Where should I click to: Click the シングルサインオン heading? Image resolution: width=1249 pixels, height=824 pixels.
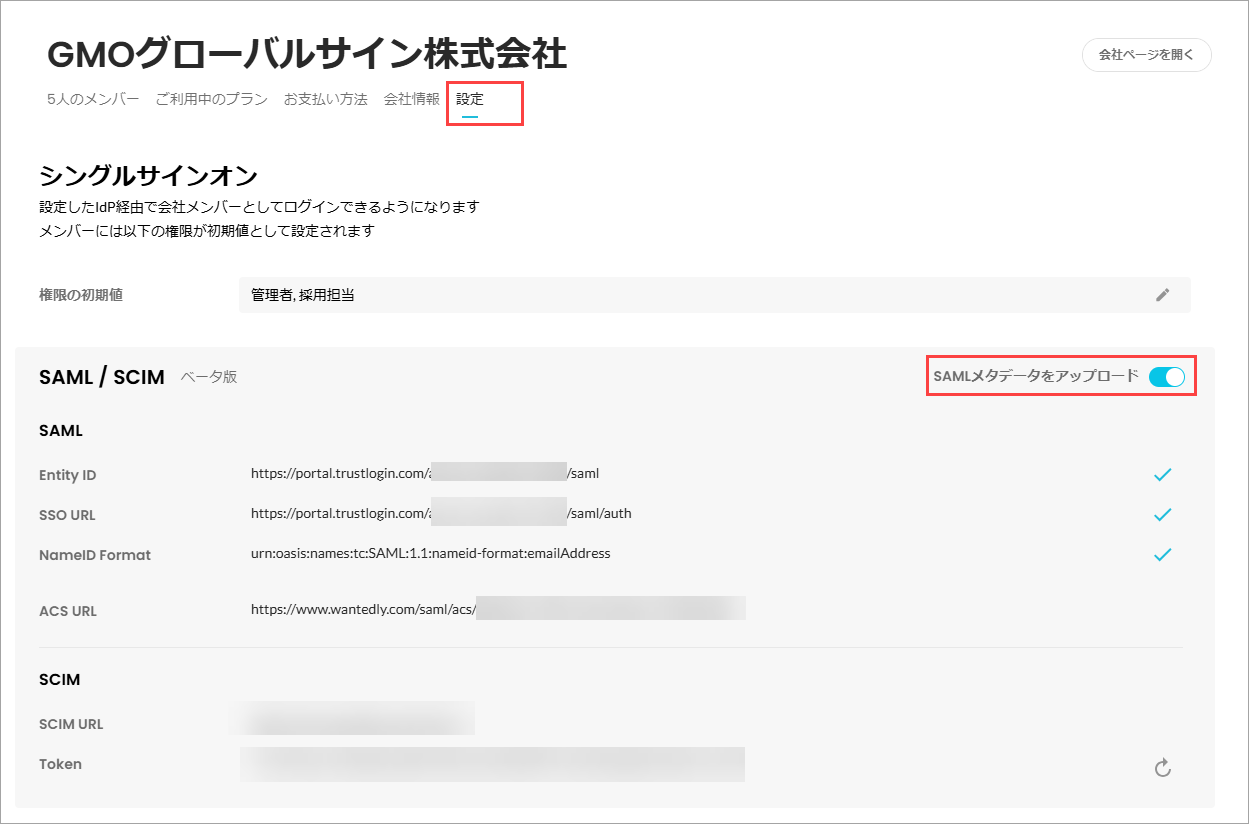pyautogui.click(x=149, y=176)
